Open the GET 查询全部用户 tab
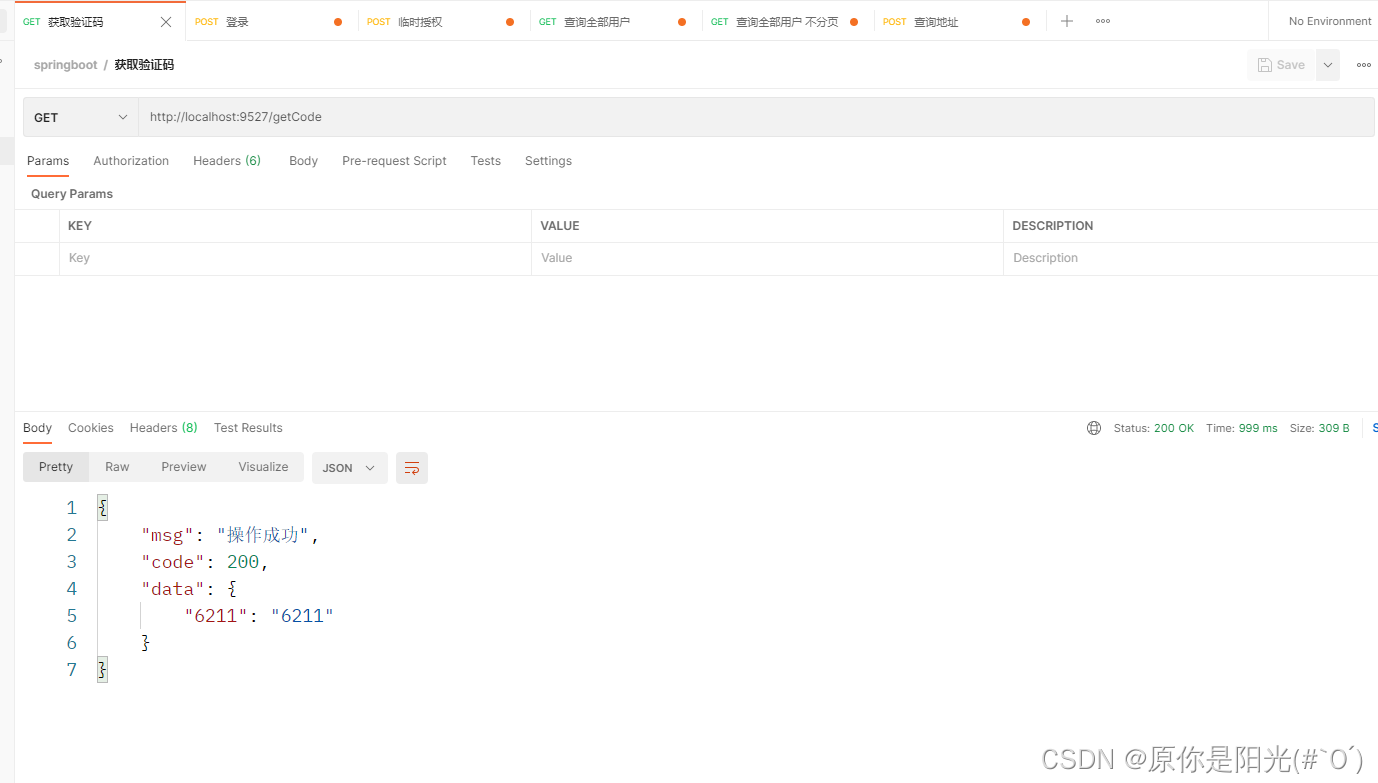This screenshot has width=1378, height=783. coord(616,22)
